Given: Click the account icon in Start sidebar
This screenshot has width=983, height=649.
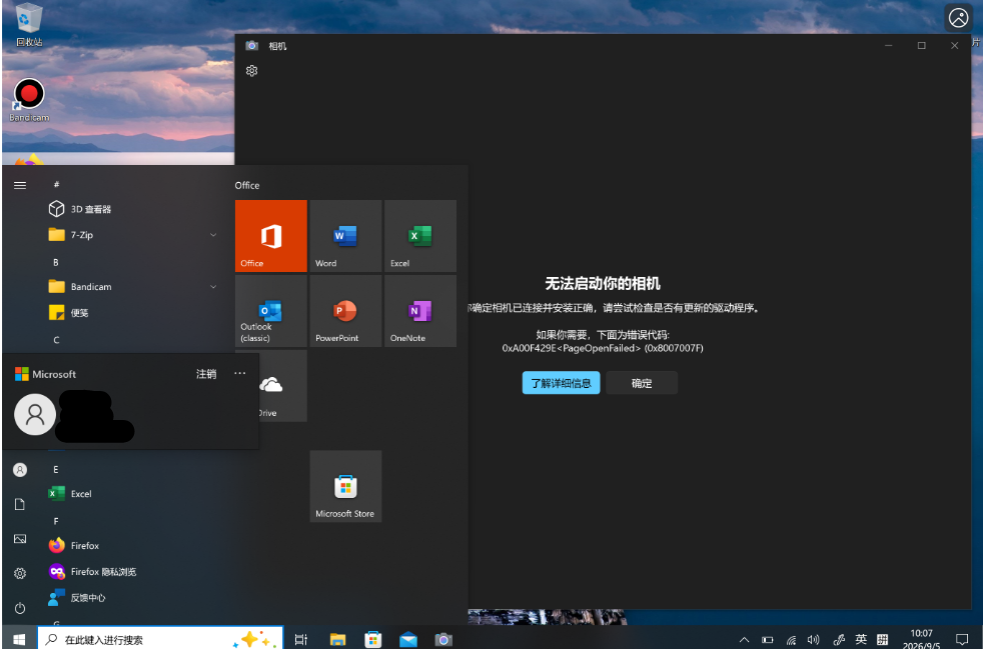Looking at the screenshot, I should coord(20,470).
